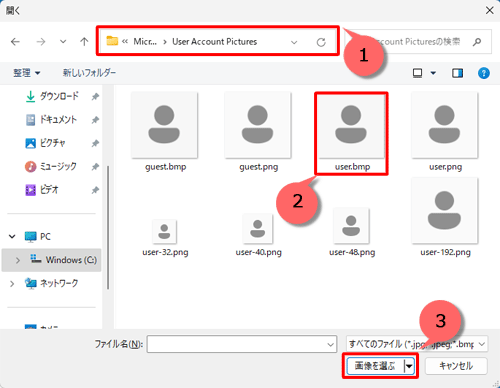Open the 整理 menu
This screenshot has width=500, height=388.
[x=26, y=73]
